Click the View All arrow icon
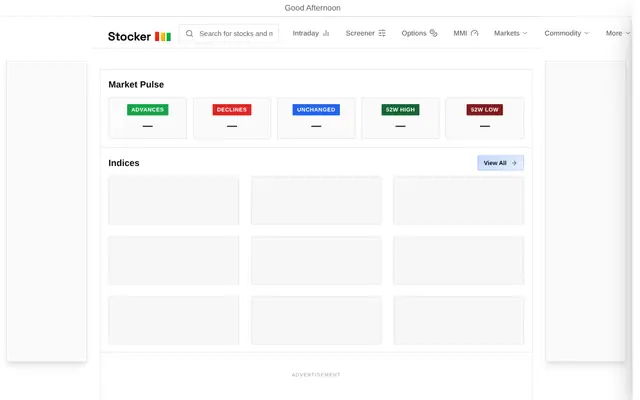The image size is (640, 400). [514, 163]
